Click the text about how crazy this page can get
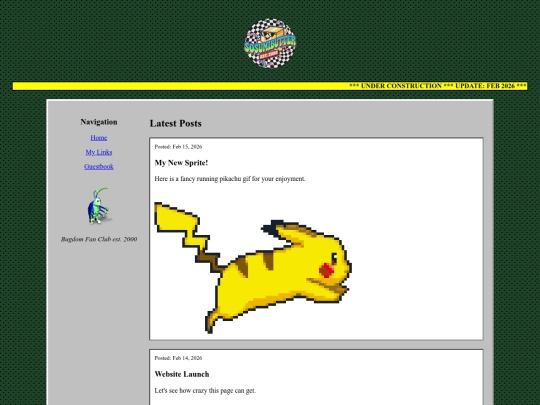 (x=205, y=391)
